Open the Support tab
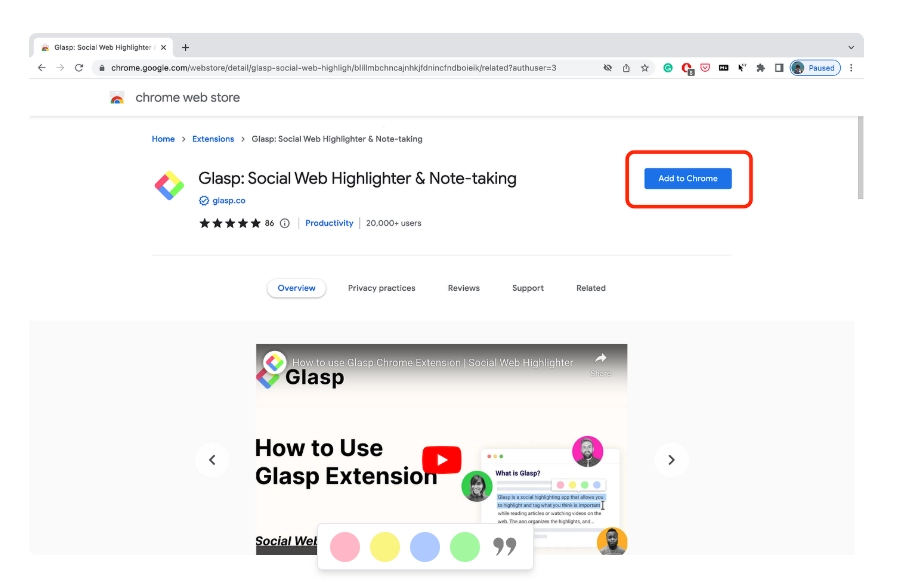Screen dimensions: 905x582 (x=528, y=288)
